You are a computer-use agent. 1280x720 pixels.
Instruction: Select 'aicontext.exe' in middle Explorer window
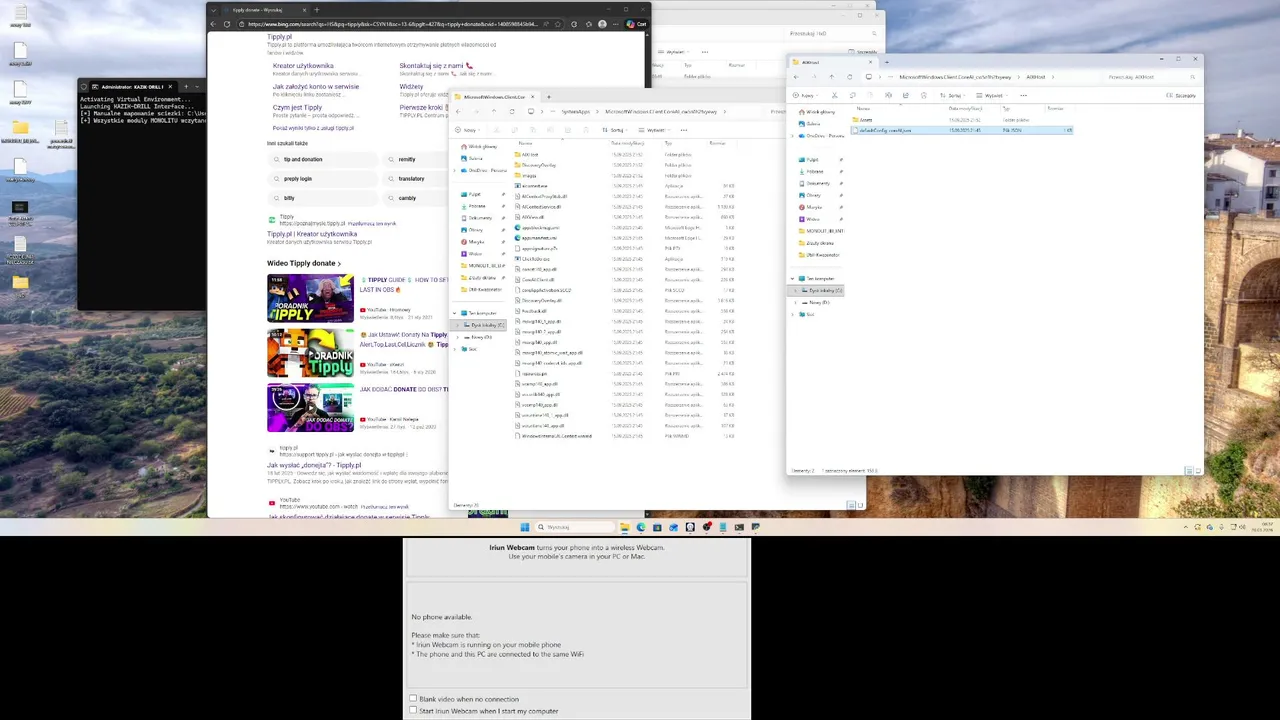point(535,186)
